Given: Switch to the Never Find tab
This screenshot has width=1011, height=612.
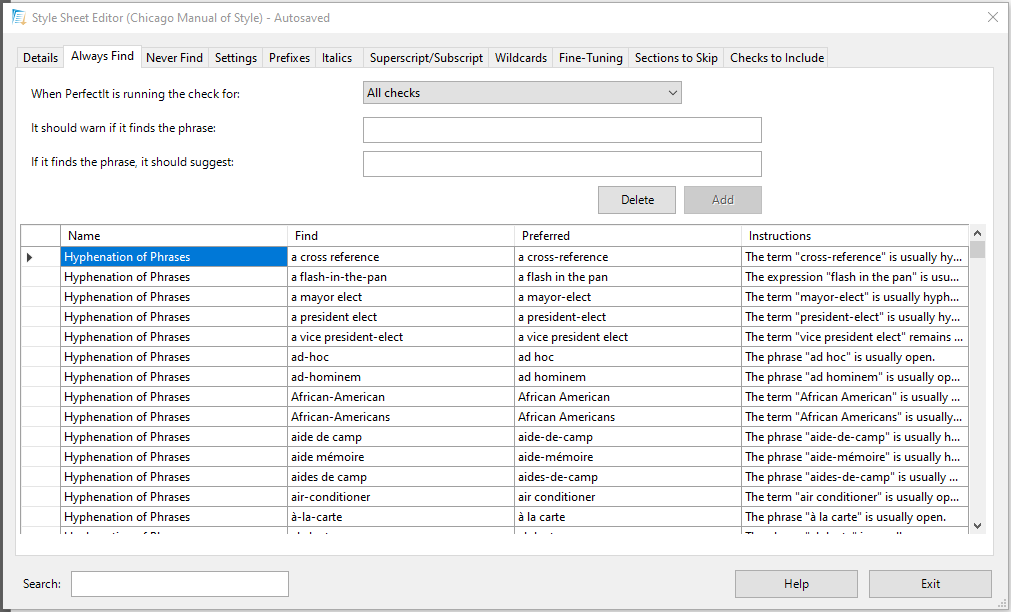Looking at the screenshot, I should click(174, 57).
